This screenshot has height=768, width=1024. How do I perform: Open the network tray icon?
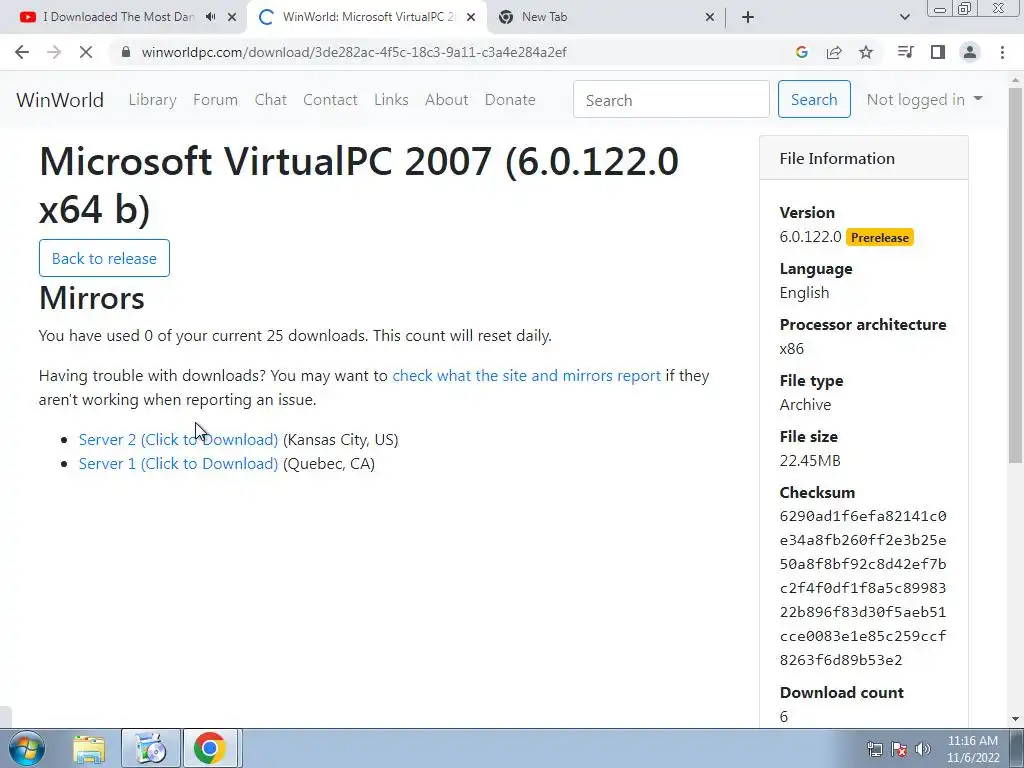875,749
